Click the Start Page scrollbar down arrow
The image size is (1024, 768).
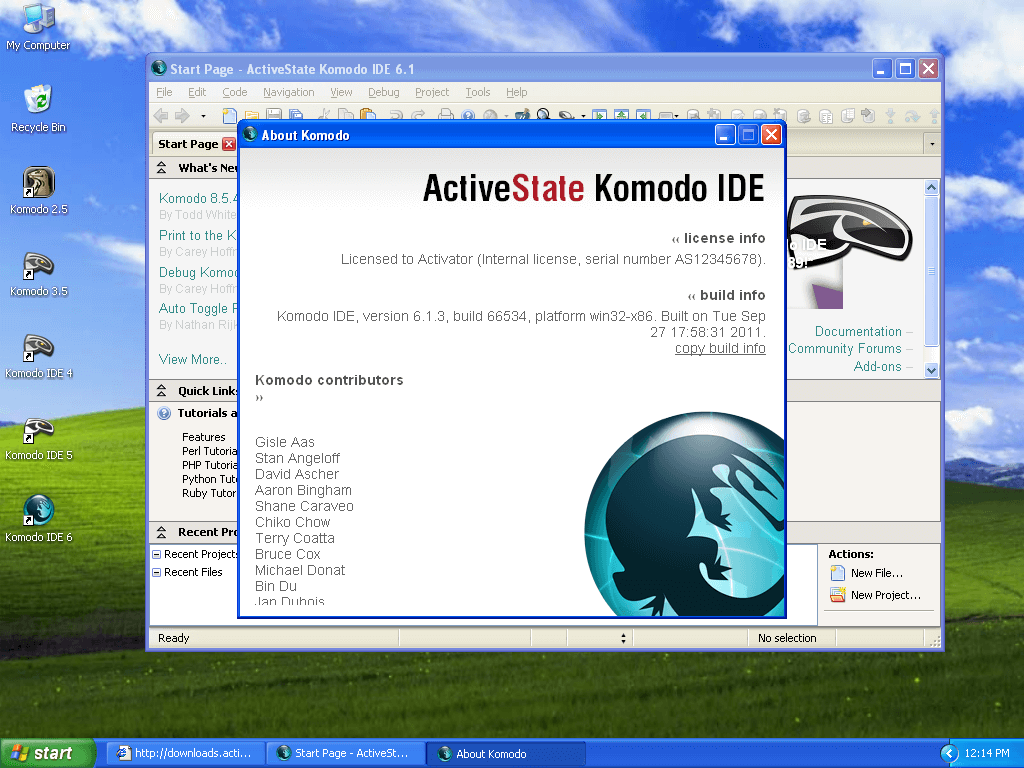[931, 370]
